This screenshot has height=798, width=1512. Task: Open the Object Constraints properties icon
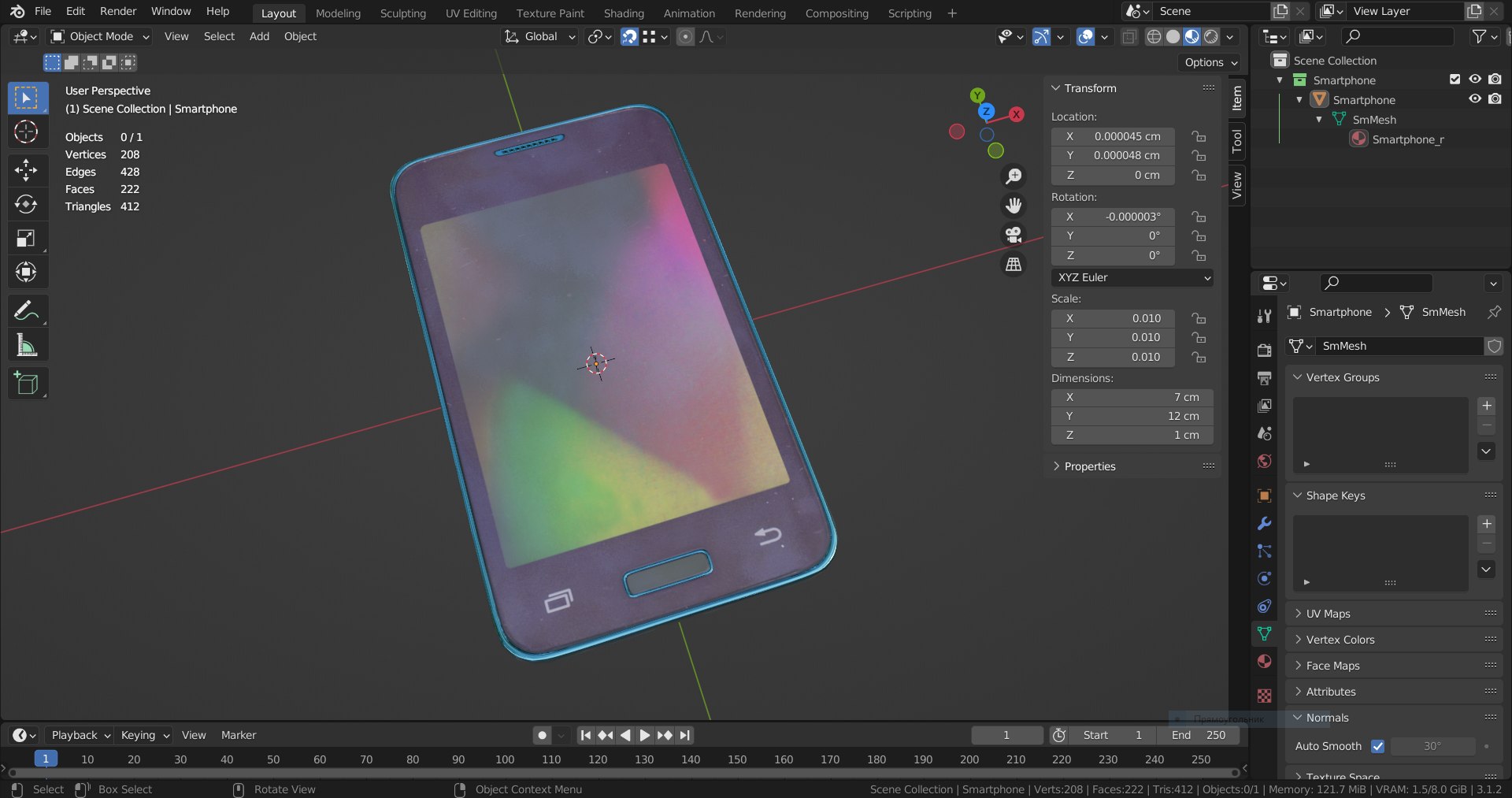point(1265,606)
